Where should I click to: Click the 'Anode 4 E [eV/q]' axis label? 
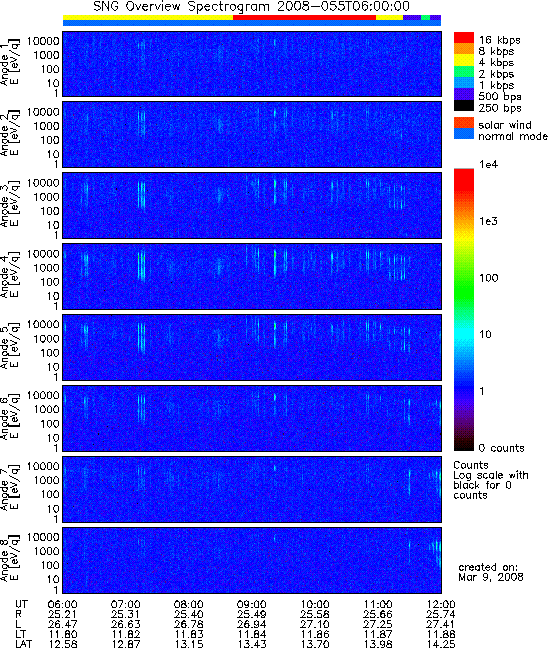tap(9, 275)
